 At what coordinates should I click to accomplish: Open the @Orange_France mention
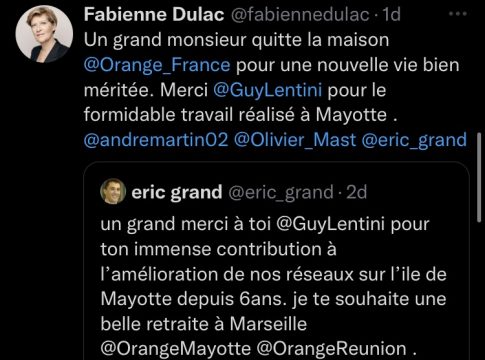click(157, 65)
